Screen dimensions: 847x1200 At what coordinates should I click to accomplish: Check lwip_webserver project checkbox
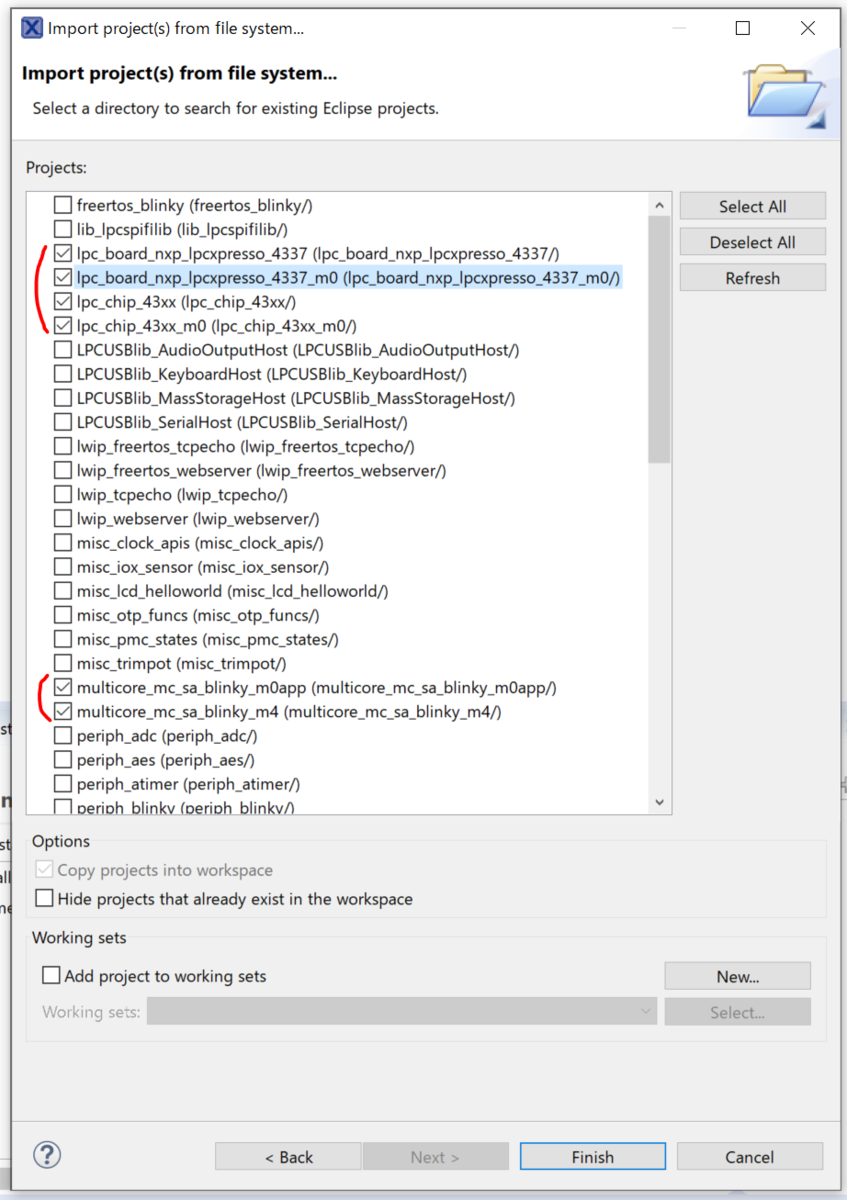63,518
